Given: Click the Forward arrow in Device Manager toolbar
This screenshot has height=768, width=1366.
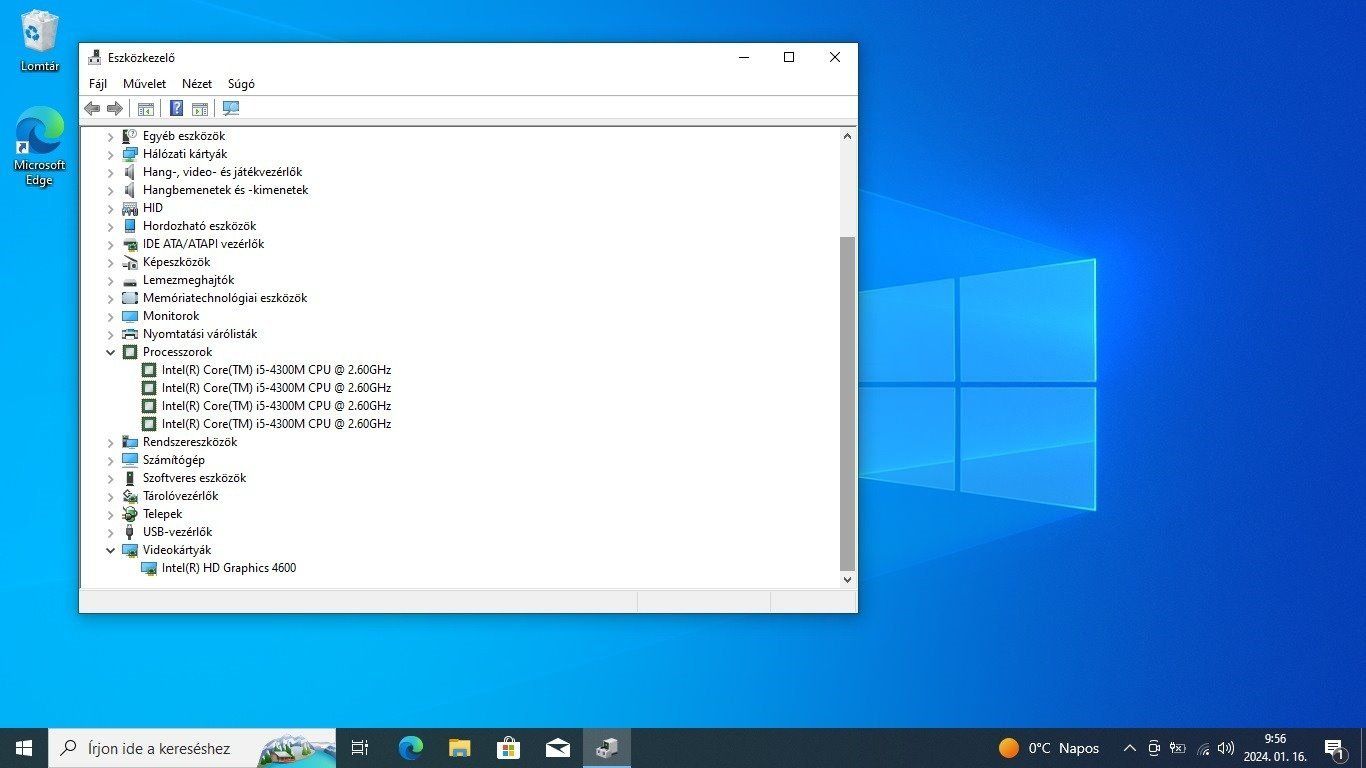Looking at the screenshot, I should 115,108.
